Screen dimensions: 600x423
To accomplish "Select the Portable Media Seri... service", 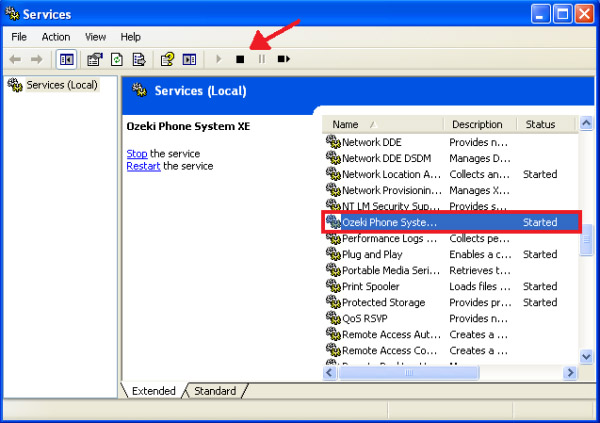I will [451, 271].
